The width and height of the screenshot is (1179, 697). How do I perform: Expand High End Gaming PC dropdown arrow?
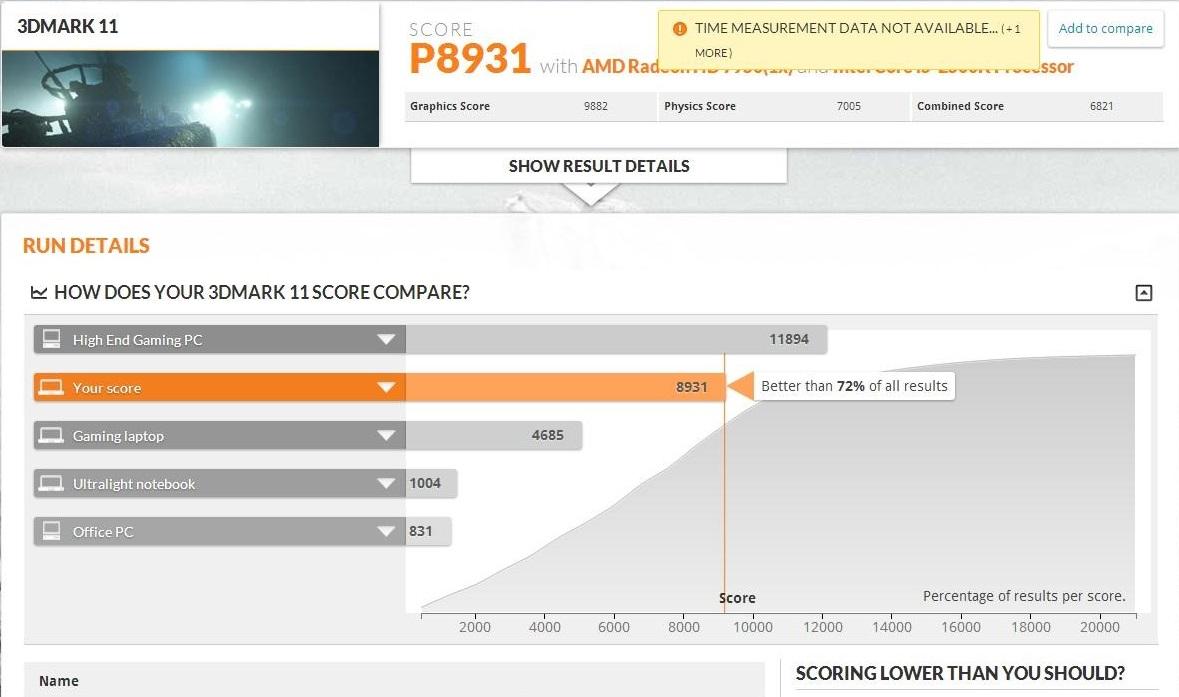click(x=386, y=339)
